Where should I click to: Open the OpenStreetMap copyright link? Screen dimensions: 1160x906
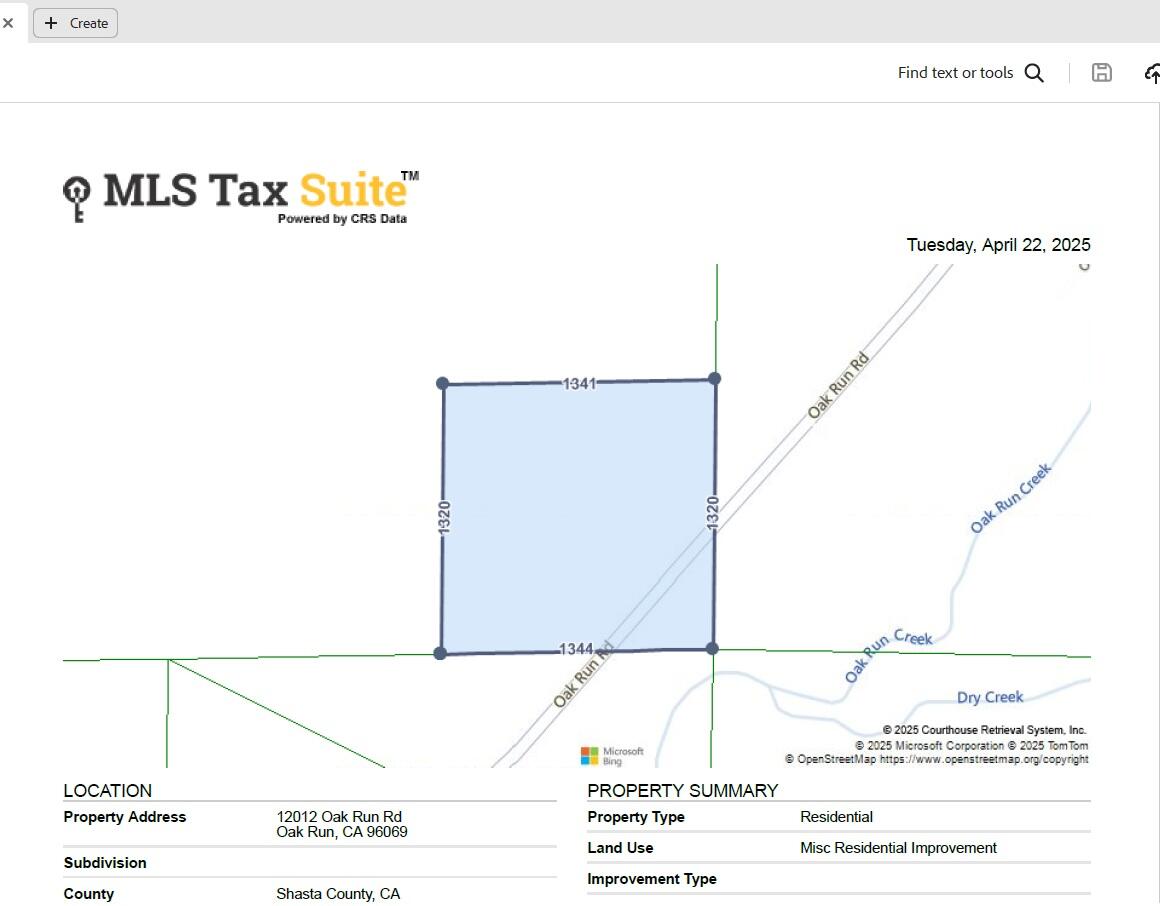click(x=983, y=759)
